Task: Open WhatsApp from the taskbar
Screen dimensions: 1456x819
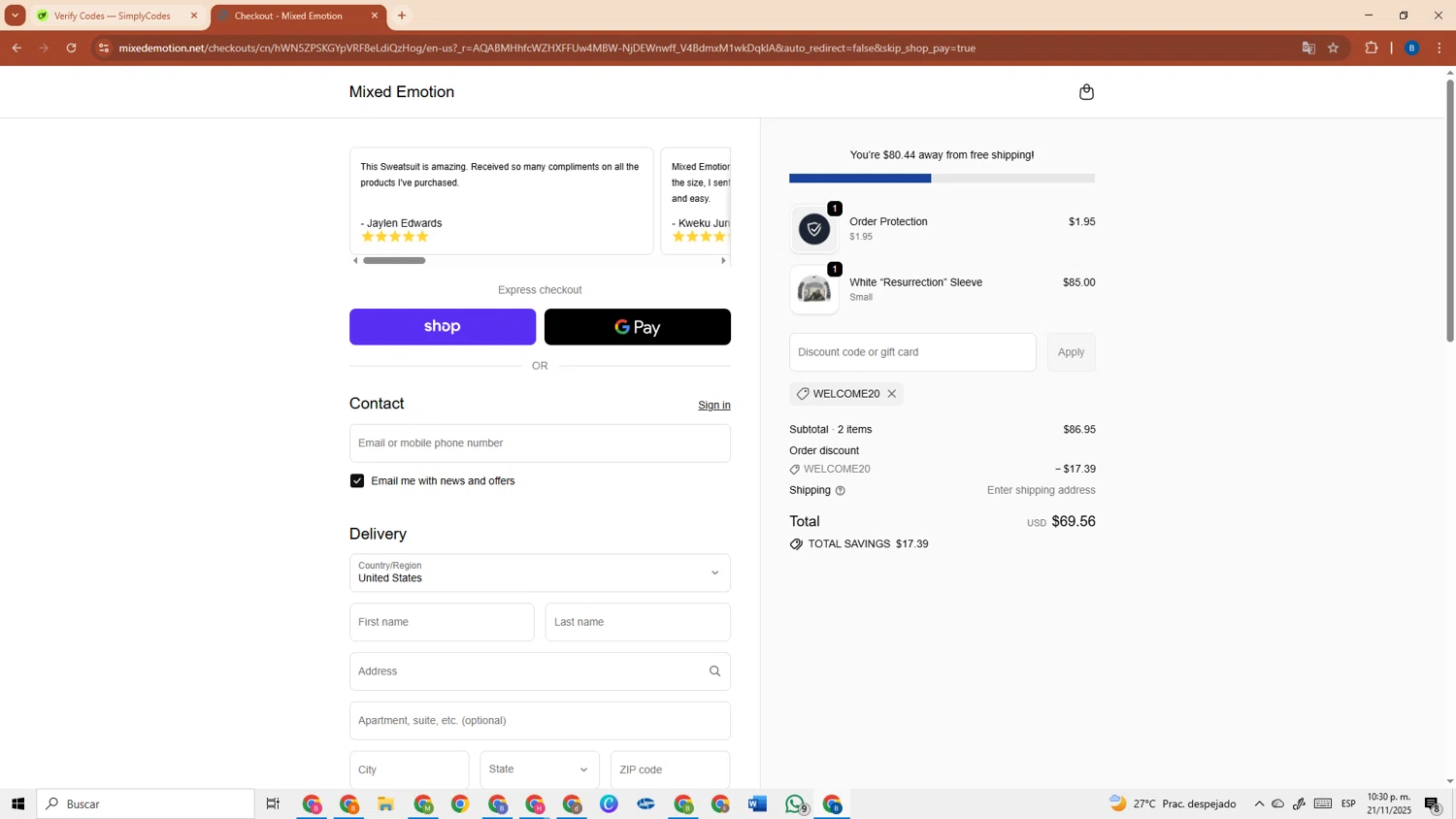Action: [796, 804]
